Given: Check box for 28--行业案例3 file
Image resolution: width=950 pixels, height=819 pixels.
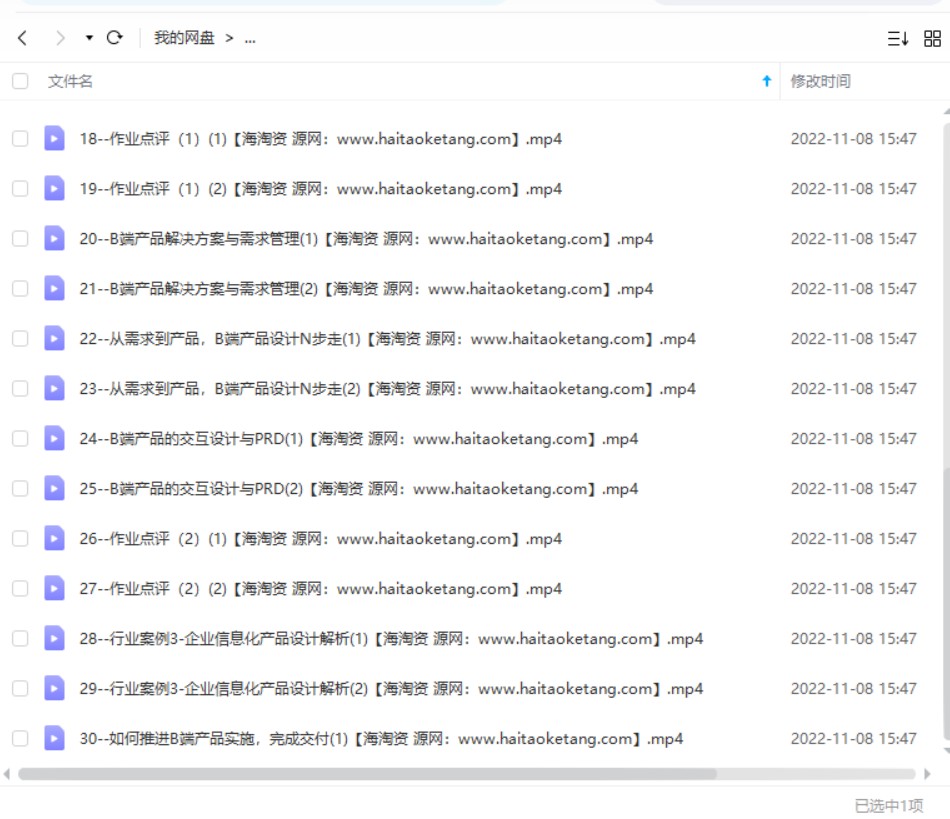Looking at the screenshot, I should [x=20, y=638].
